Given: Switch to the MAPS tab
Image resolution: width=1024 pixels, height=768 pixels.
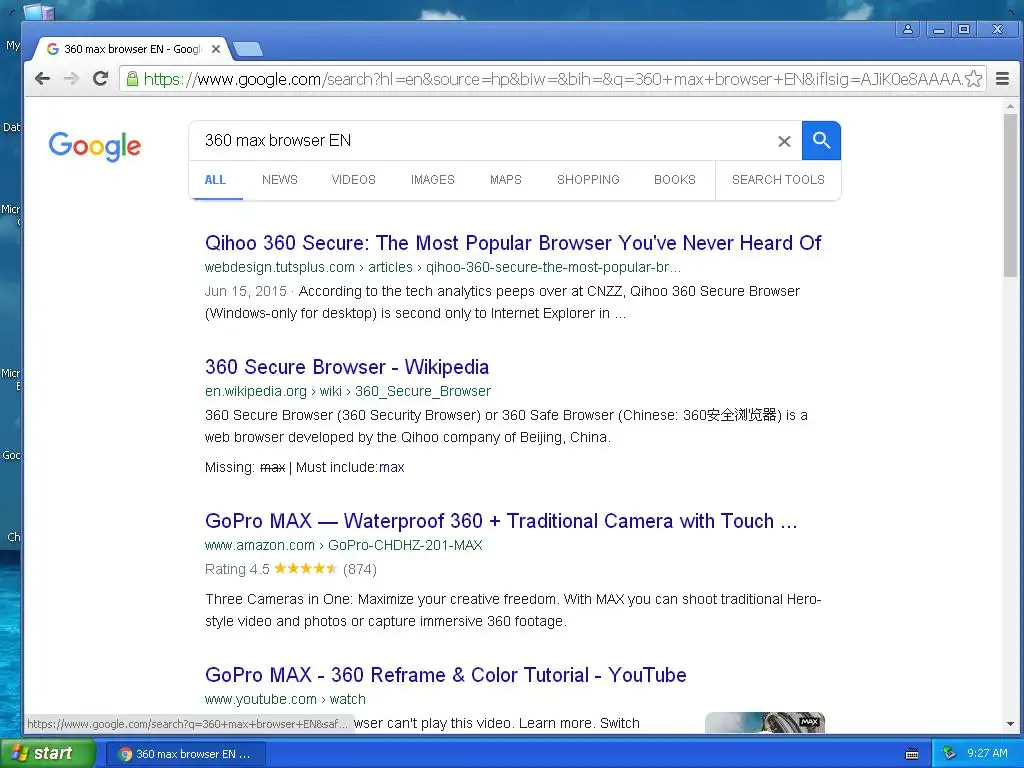Looking at the screenshot, I should 505,180.
